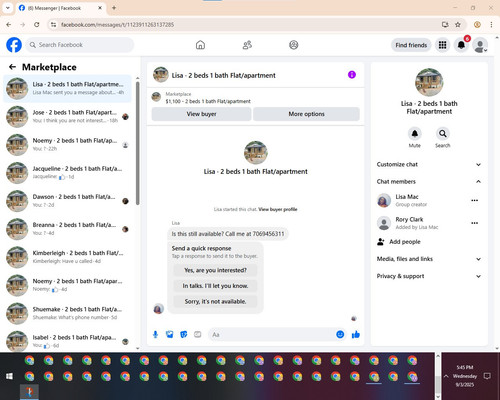Open the emoji picker in message box
The height and width of the screenshot is (400, 500).
click(x=340, y=334)
